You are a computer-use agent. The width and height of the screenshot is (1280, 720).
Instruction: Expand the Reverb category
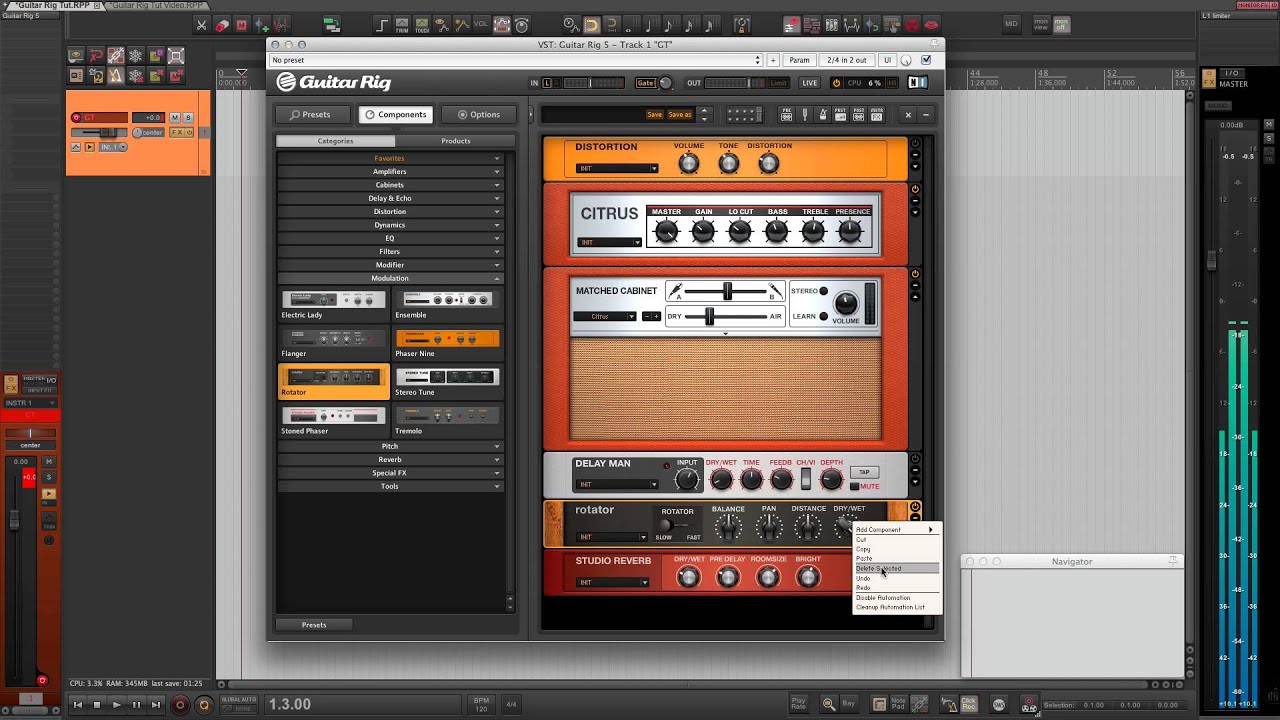390,459
